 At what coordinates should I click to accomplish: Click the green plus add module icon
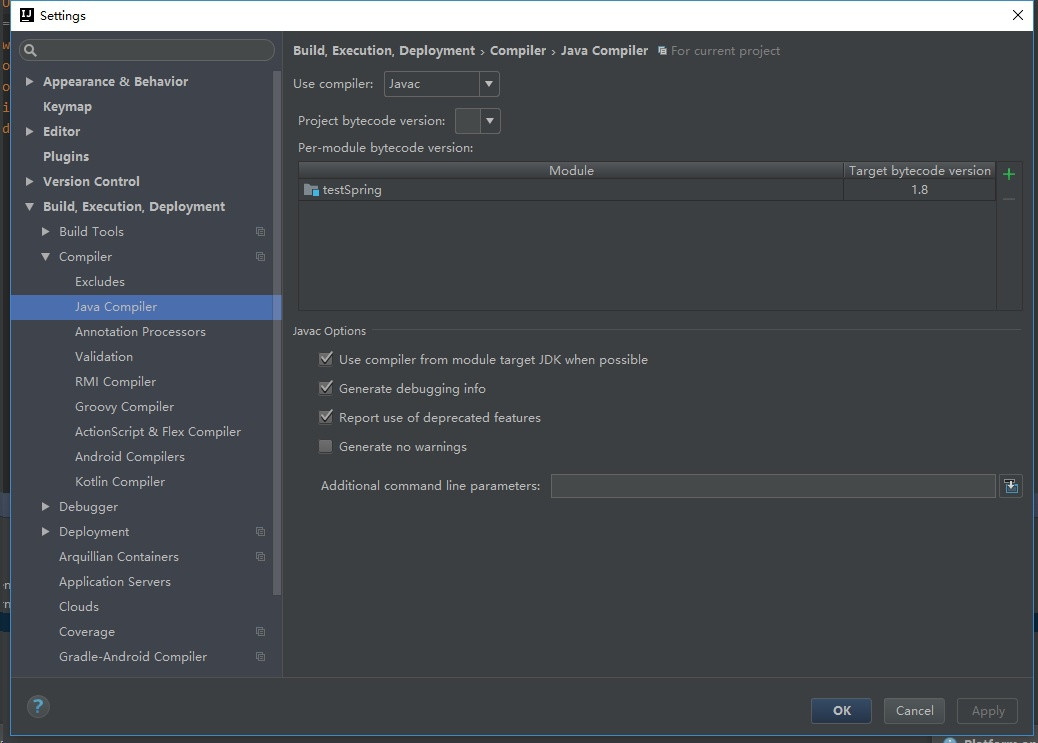coord(1008,174)
